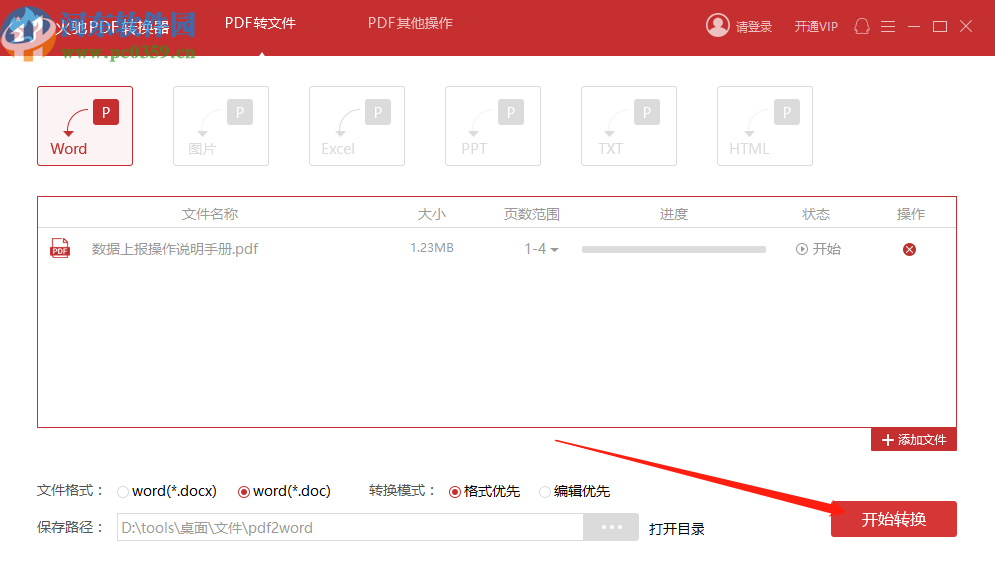Click the user avatar login icon
995x567 pixels.
[x=718, y=25]
